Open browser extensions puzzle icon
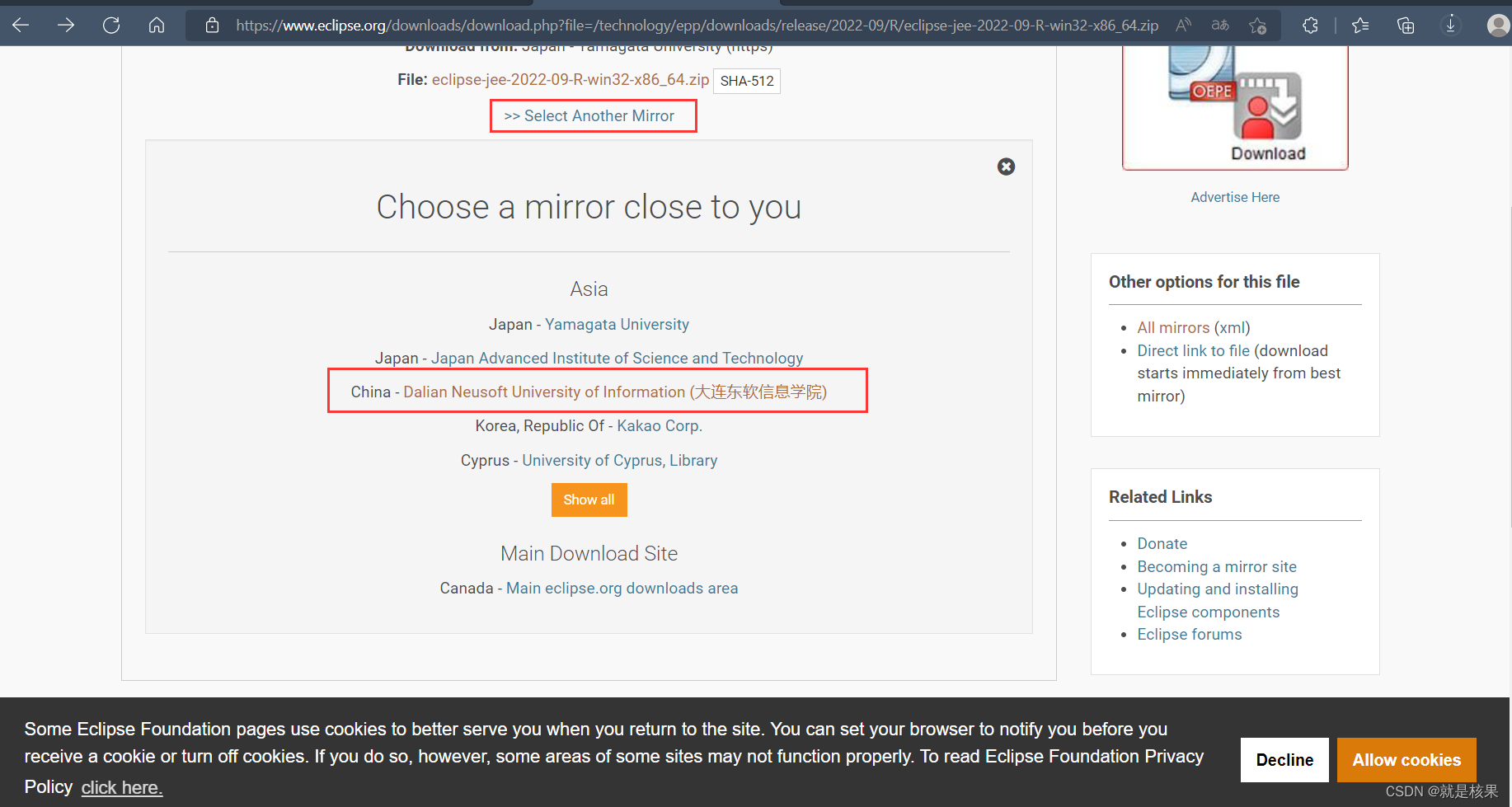The image size is (1512, 807). [x=1310, y=26]
